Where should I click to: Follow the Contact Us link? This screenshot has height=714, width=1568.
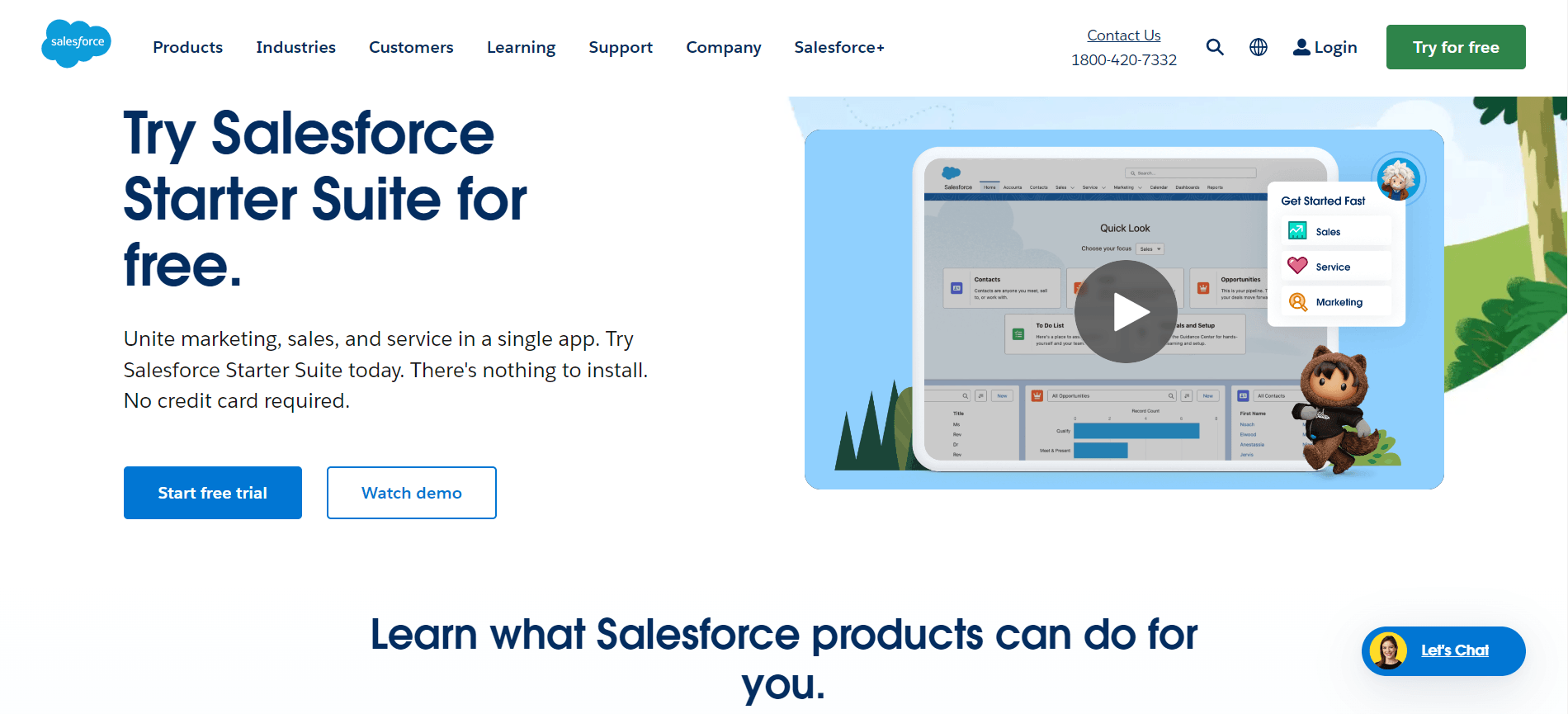pyautogui.click(x=1124, y=35)
